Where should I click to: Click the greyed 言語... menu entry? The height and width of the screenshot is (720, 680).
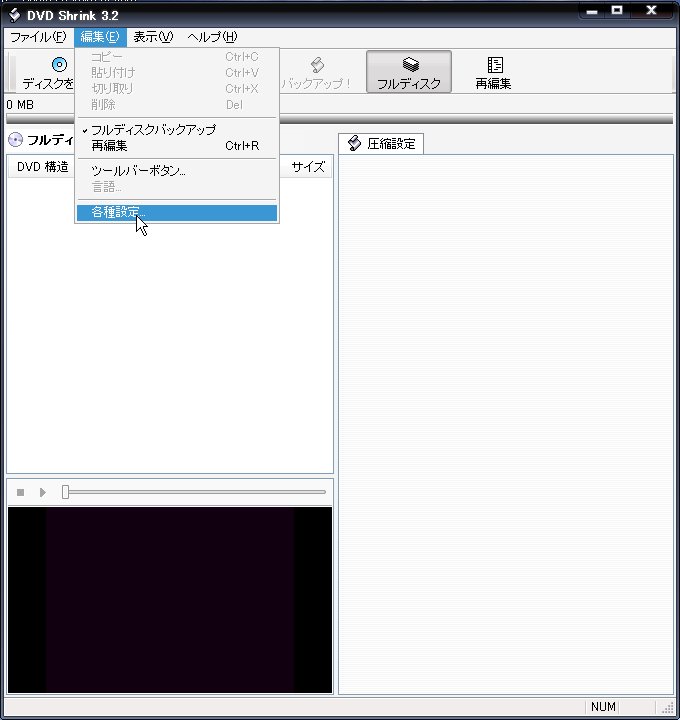click(177, 187)
